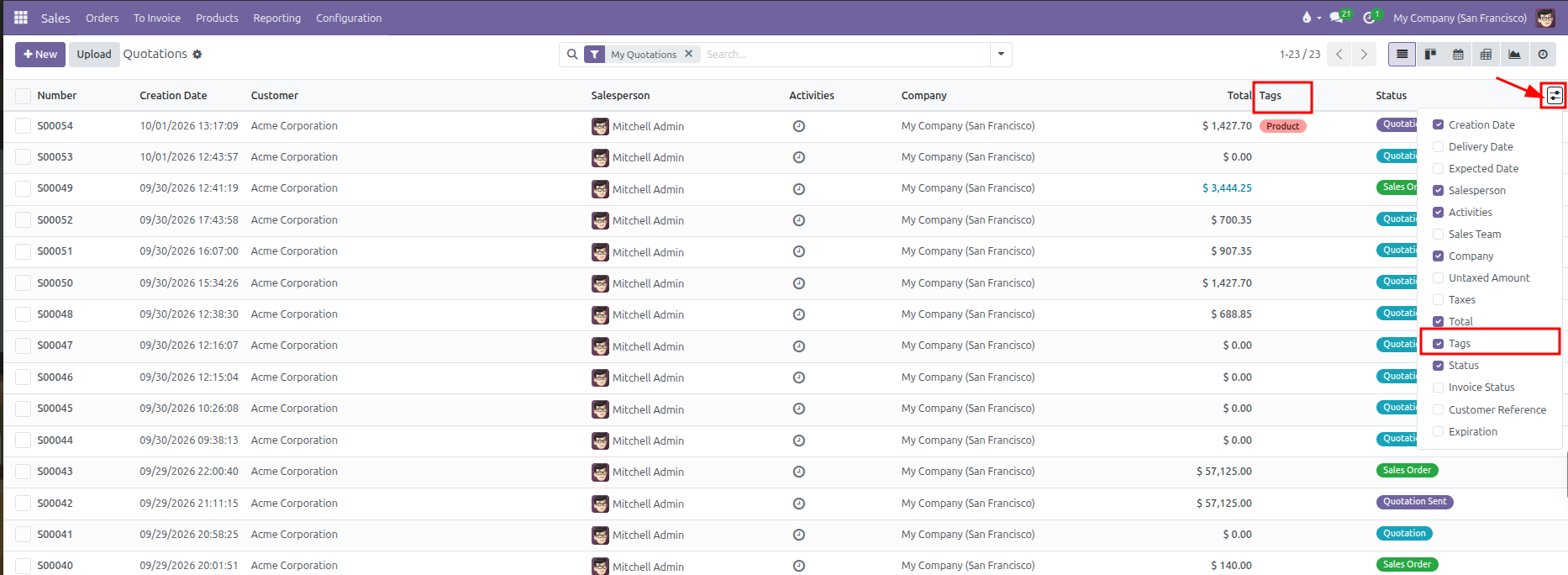1568x575 pixels.
Task: Open the apps grid home menu
Action: pyautogui.click(x=21, y=18)
